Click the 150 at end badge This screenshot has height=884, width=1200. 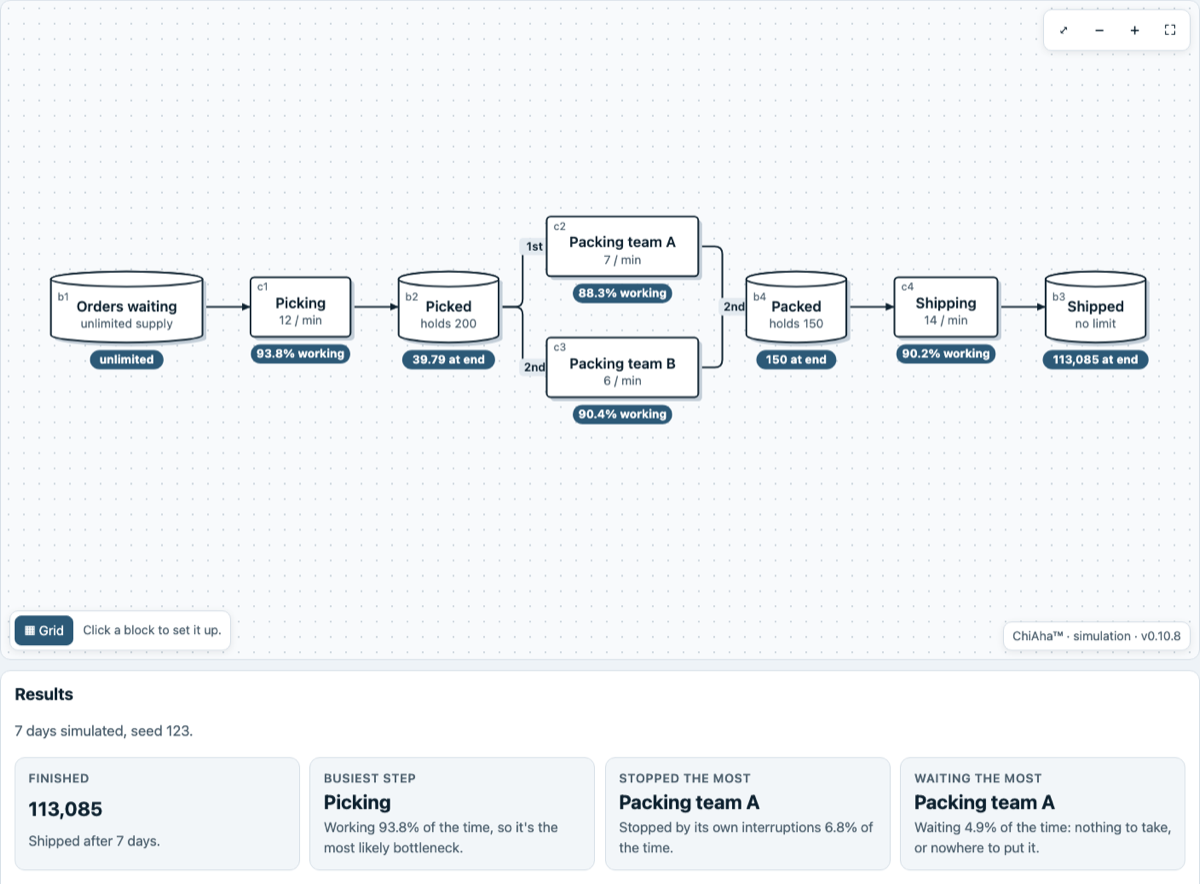point(796,359)
